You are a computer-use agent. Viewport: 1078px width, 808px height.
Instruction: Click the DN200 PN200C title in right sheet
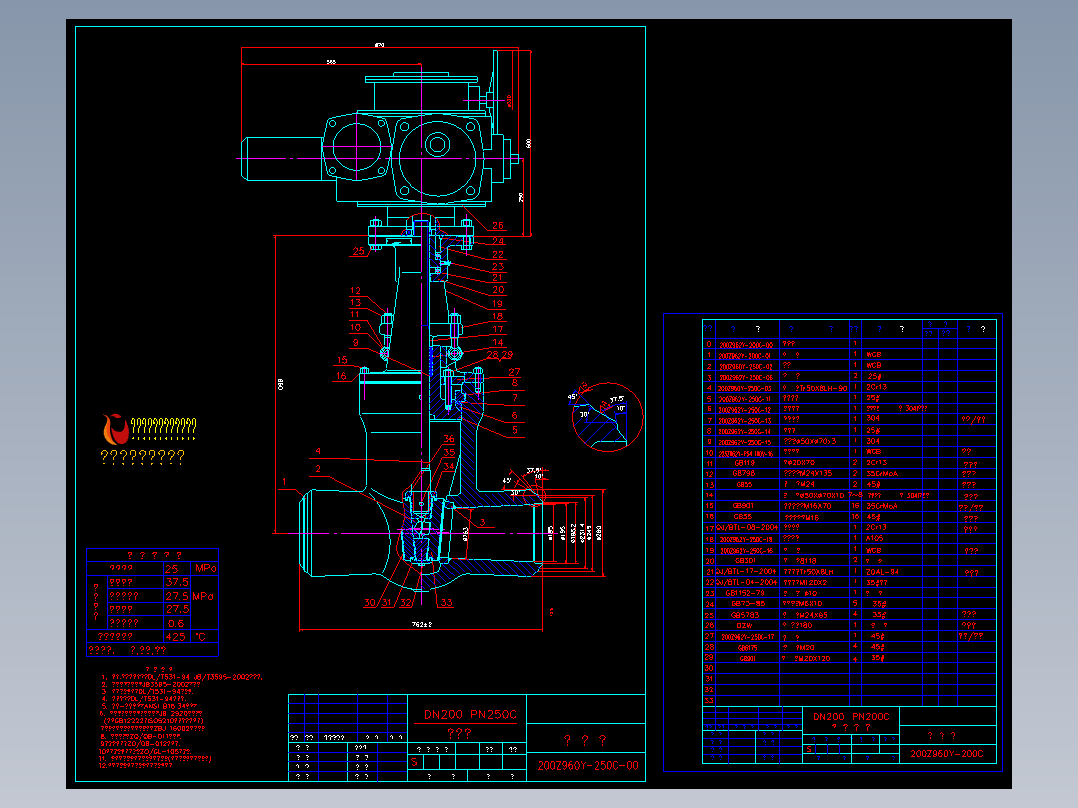pyautogui.click(x=851, y=717)
